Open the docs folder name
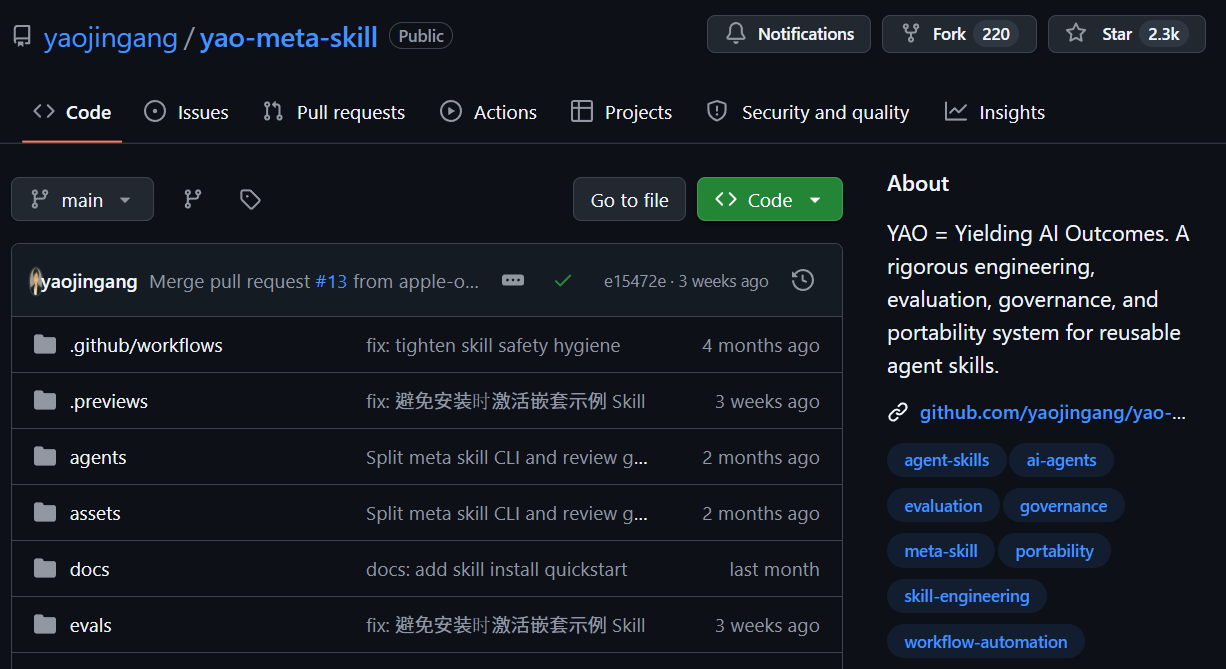 pyautogui.click(x=90, y=569)
